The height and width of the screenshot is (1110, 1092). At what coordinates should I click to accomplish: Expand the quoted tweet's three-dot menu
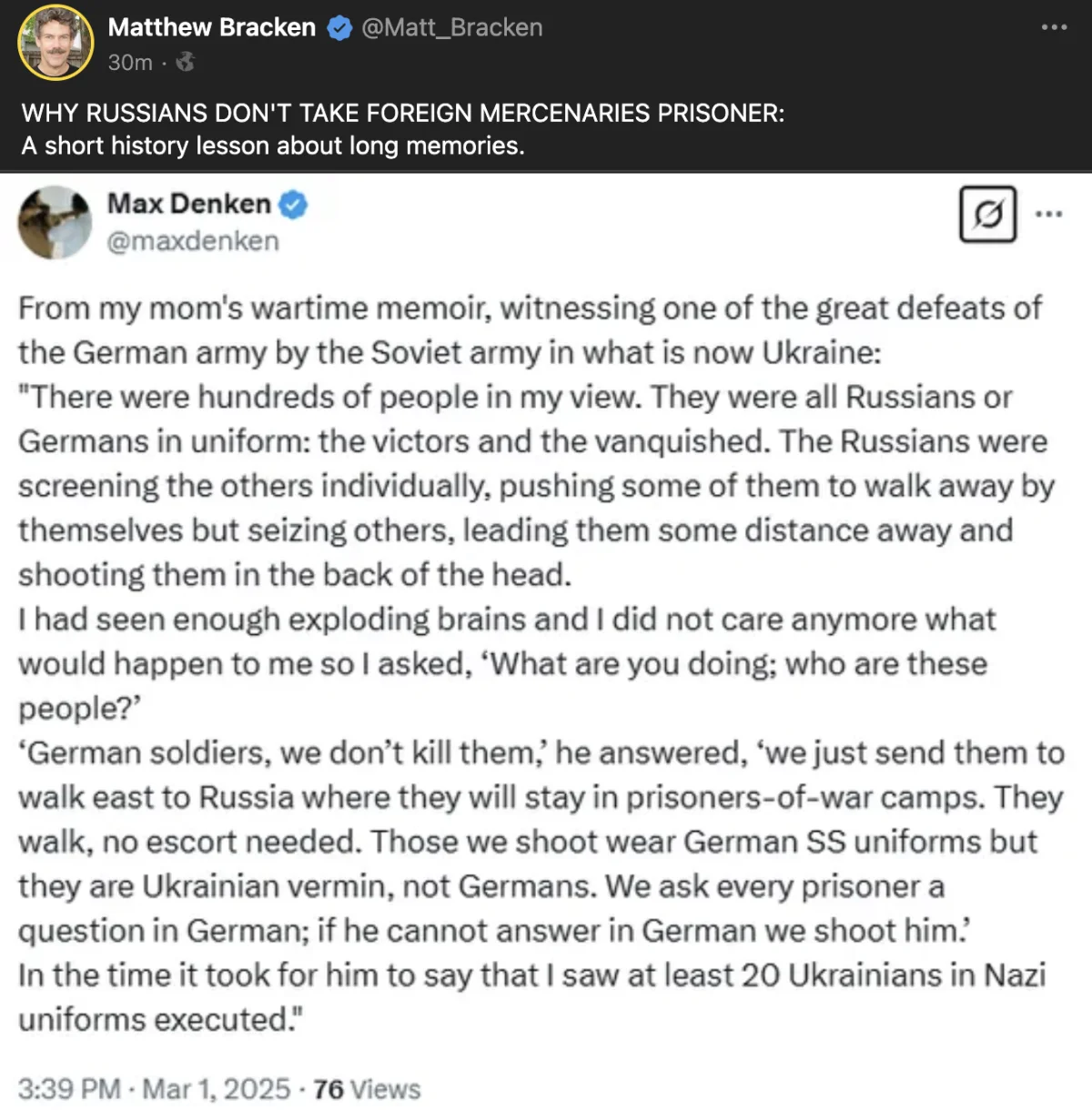(1048, 215)
